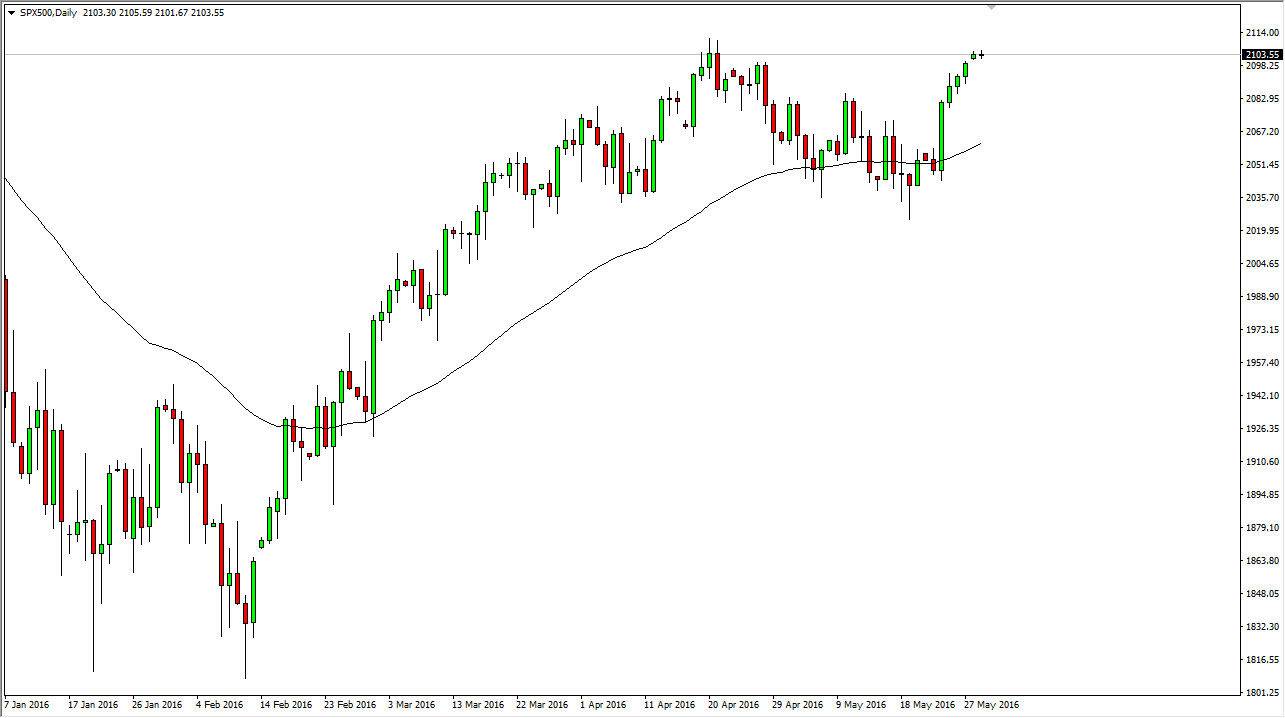
Task: Click the 1988.90 price axis label
Action: [1262, 297]
